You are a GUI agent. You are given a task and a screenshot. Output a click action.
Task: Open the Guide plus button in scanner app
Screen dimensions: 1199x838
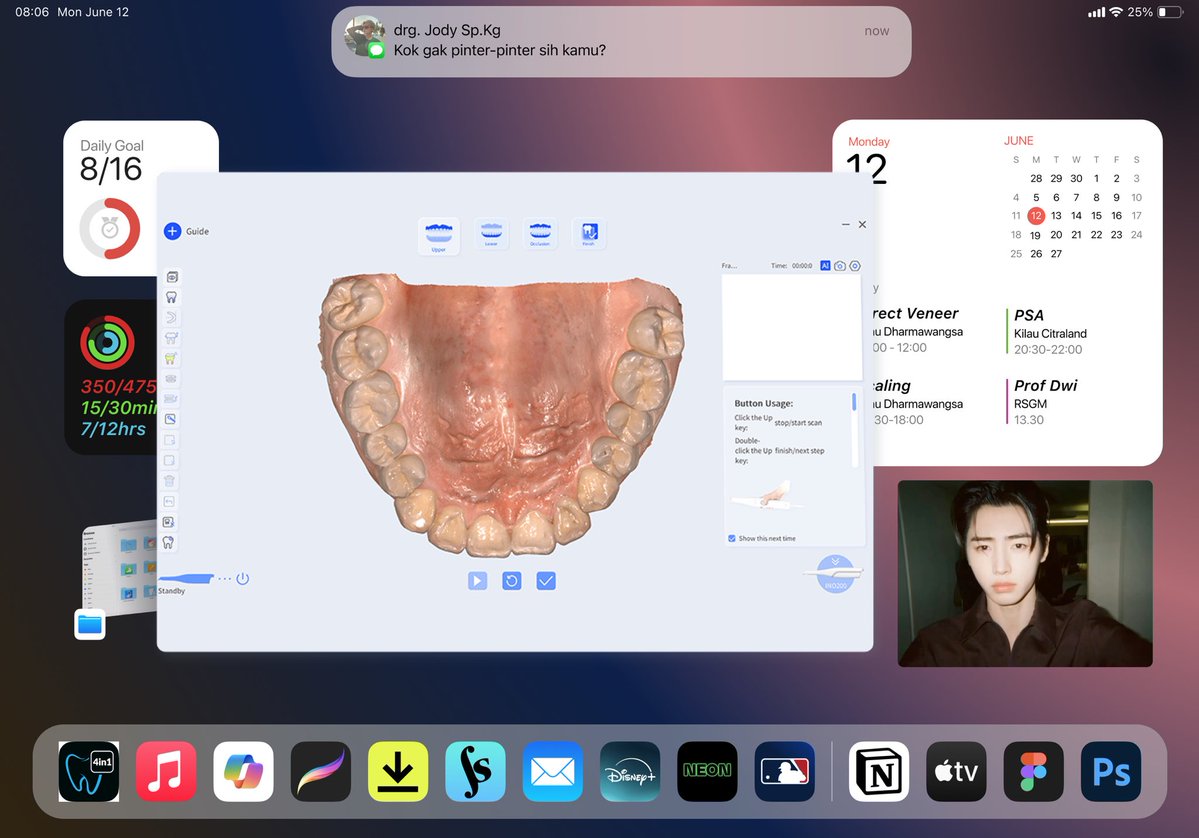pyautogui.click(x=172, y=231)
